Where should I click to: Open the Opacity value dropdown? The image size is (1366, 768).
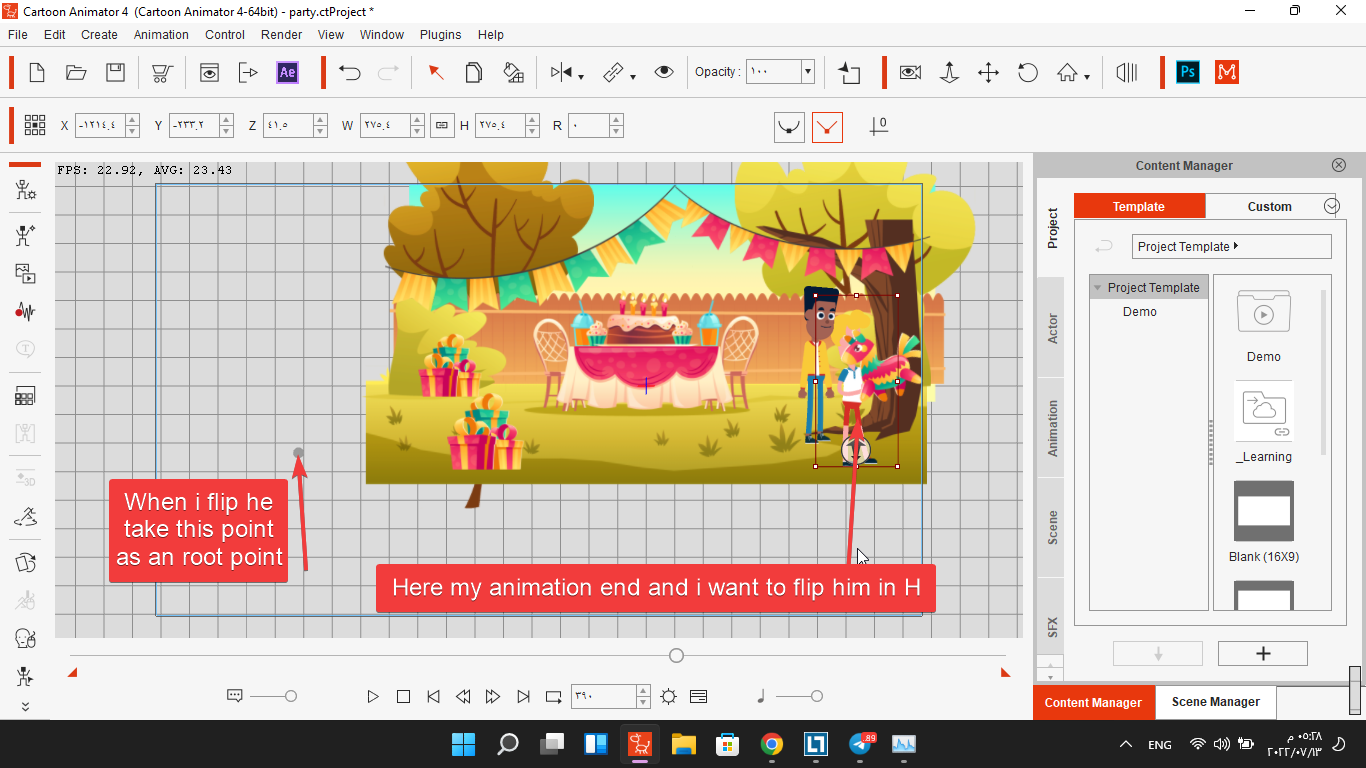[x=808, y=72]
